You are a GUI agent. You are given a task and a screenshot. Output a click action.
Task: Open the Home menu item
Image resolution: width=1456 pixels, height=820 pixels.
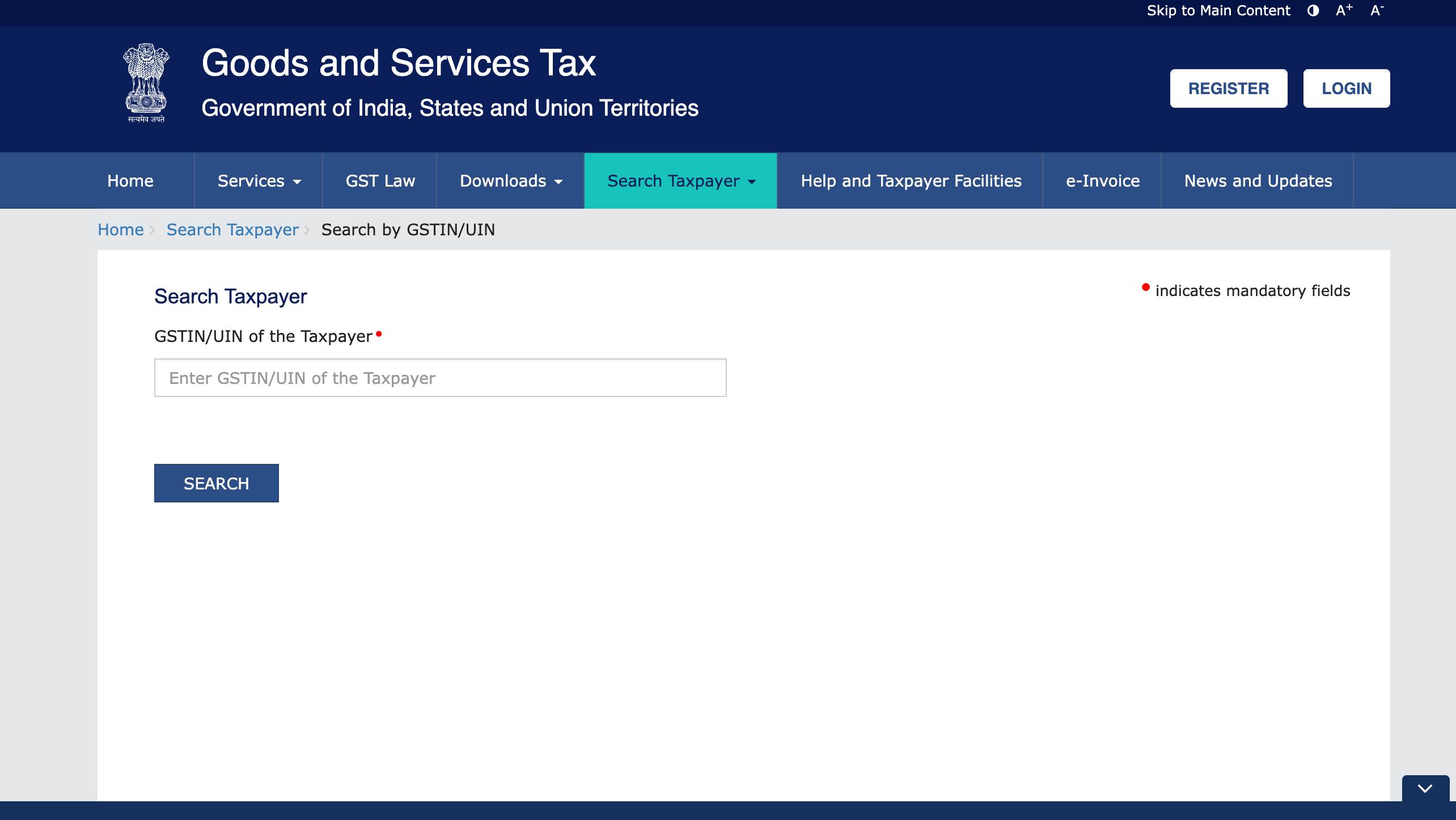point(130,181)
